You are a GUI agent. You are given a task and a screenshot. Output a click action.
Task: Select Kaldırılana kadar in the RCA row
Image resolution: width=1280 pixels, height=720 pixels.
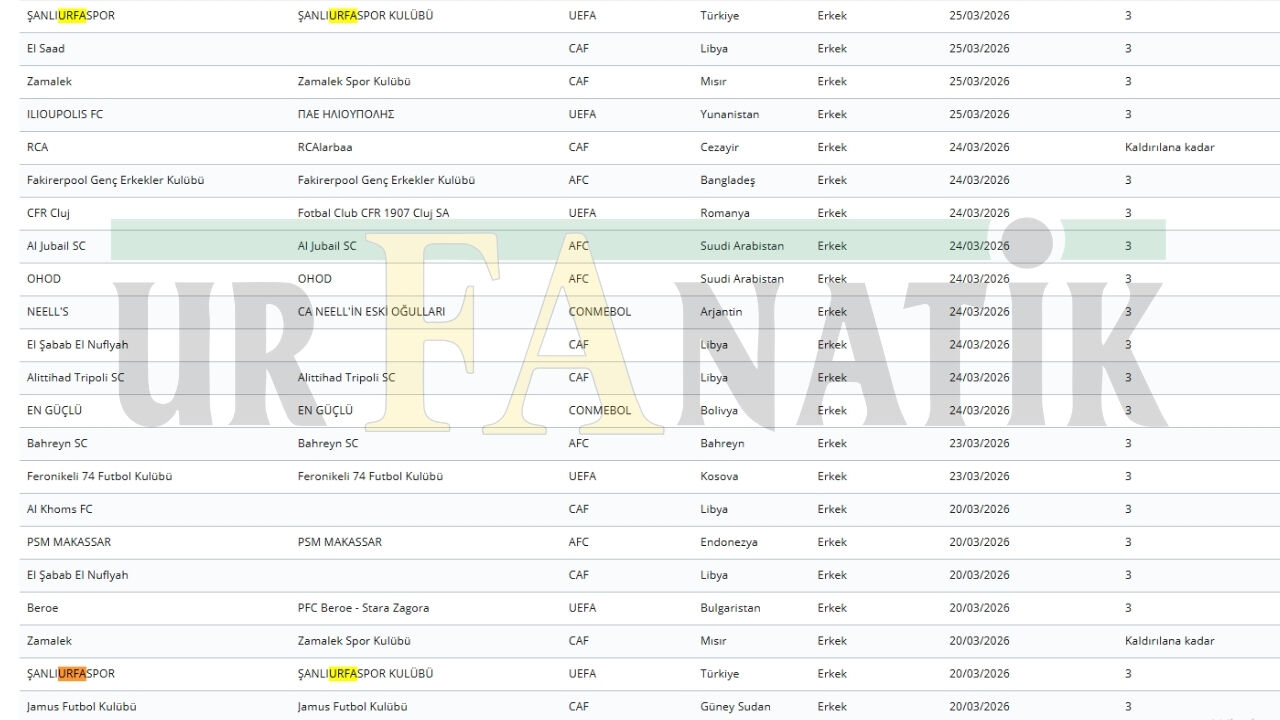[x=1170, y=147]
